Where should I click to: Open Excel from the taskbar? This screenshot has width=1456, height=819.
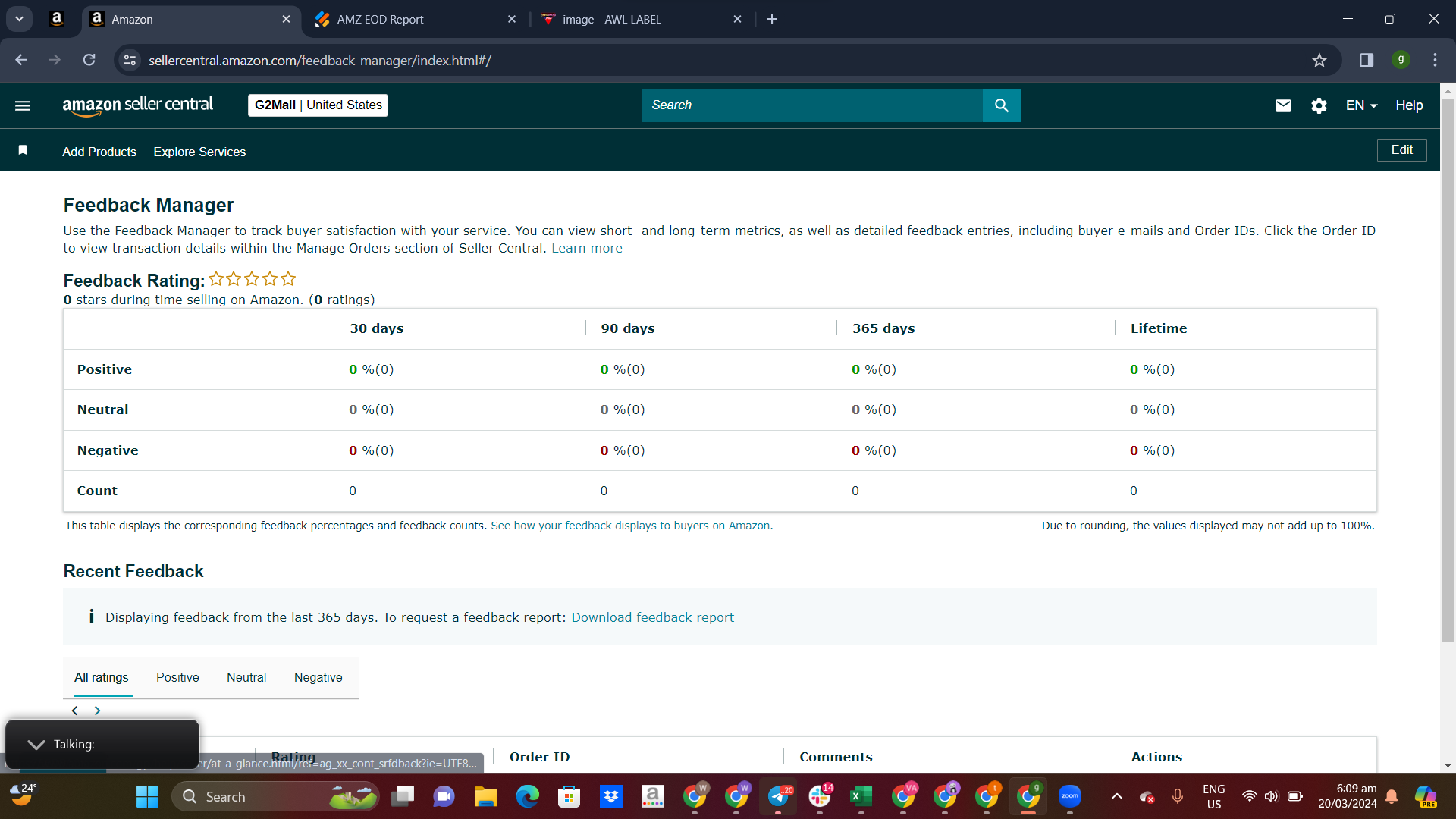click(861, 796)
